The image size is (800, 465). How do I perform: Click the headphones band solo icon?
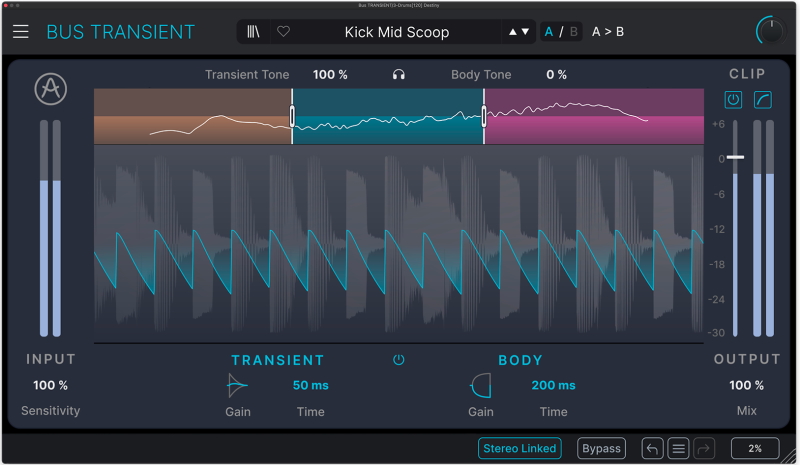click(399, 75)
